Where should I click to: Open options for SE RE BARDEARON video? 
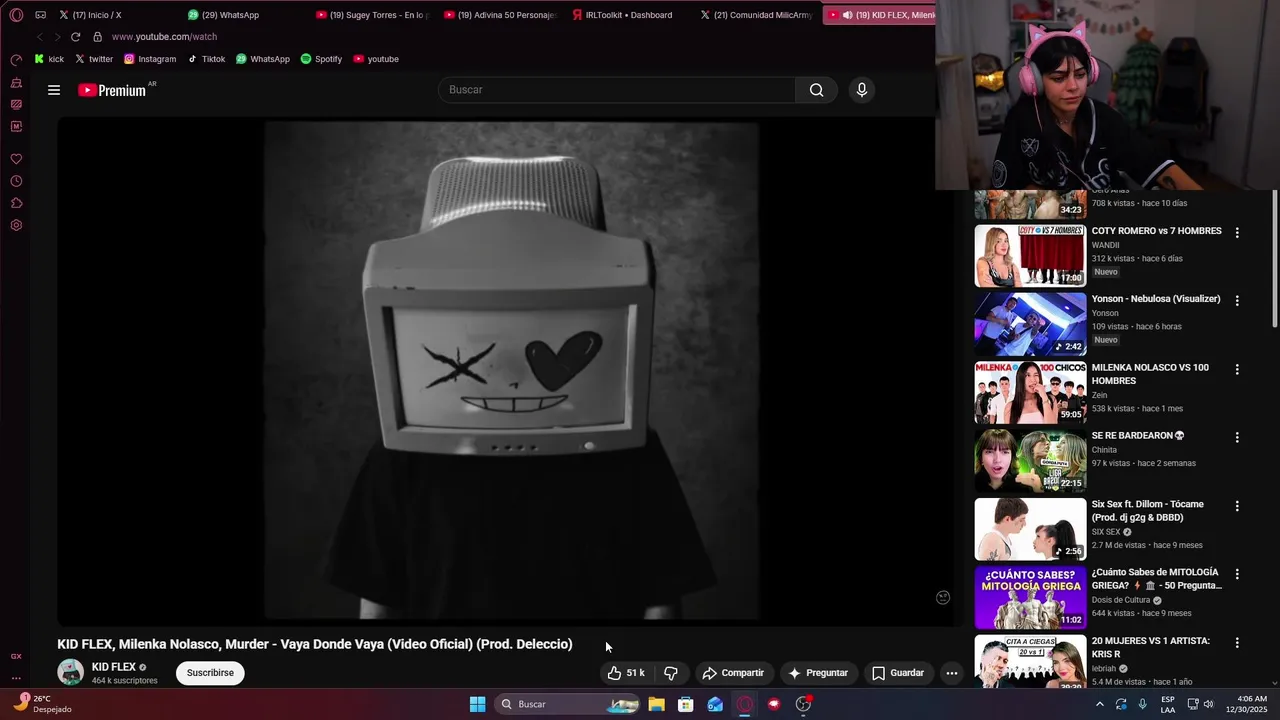pos(1237,437)
